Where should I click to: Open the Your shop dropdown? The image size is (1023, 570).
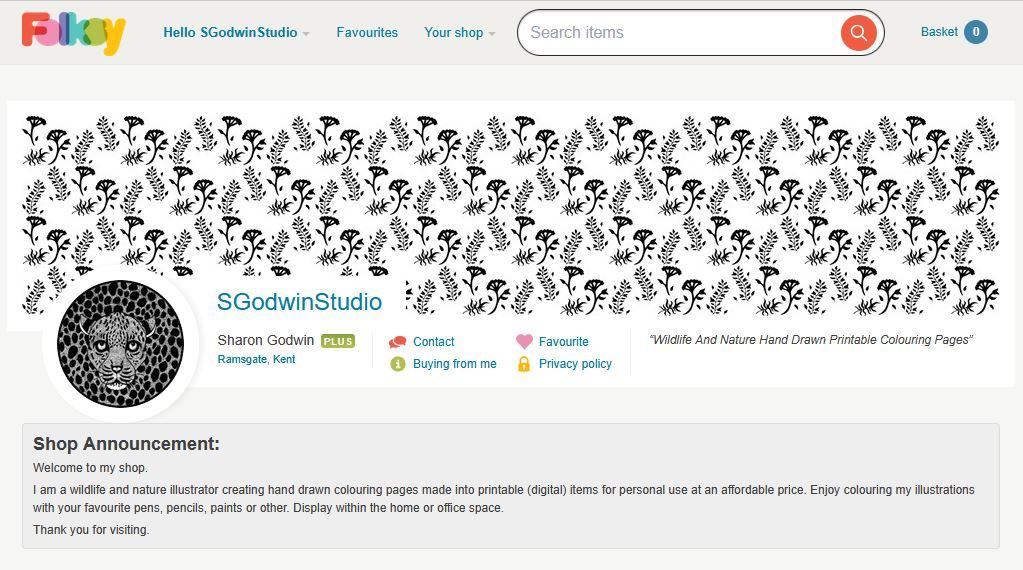coord(459,33)
